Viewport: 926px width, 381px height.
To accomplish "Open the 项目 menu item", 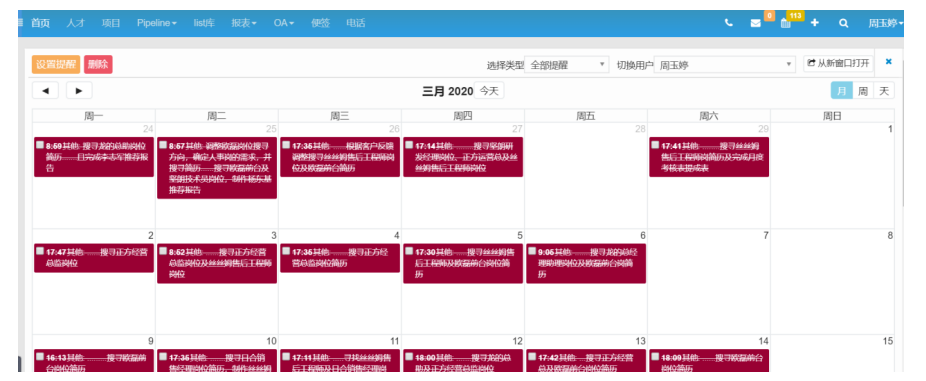I will coord(110,23).
